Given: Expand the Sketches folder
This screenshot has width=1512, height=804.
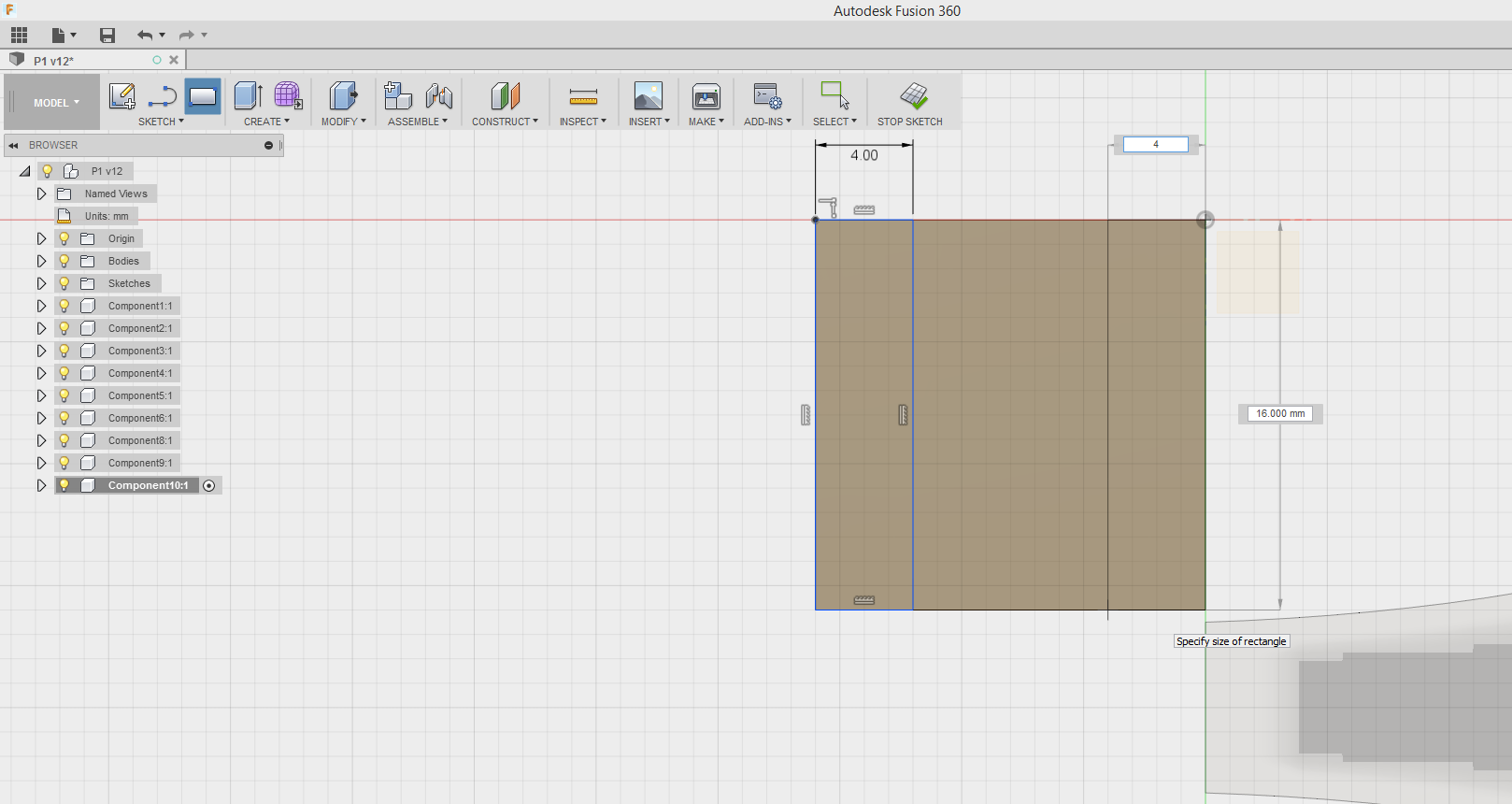Looking at the screenshot, I should tap(41, 283).
